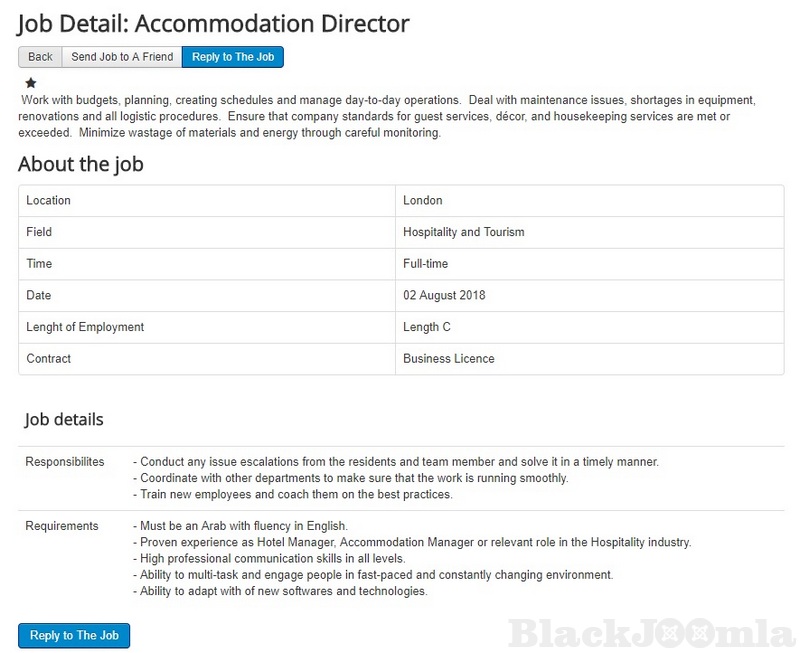The image size is (800, 653).
Task: Click the Requirements label
Action: (x=62, y=526)
